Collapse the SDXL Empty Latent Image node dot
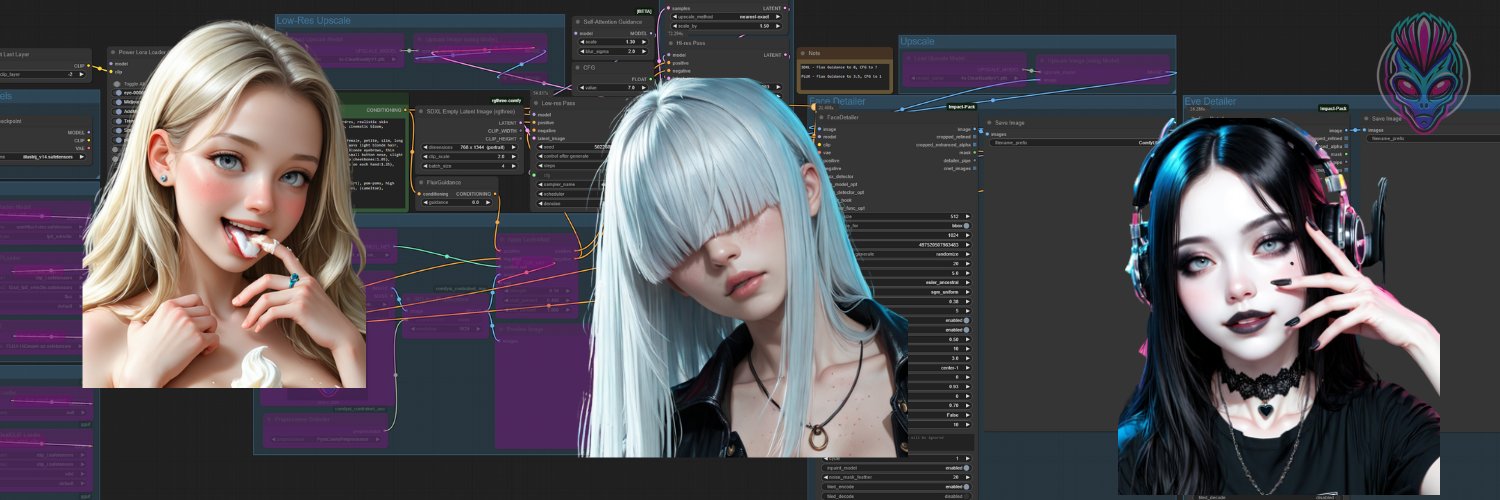This screenshot has height=500, width=1500. coord(421,111)
